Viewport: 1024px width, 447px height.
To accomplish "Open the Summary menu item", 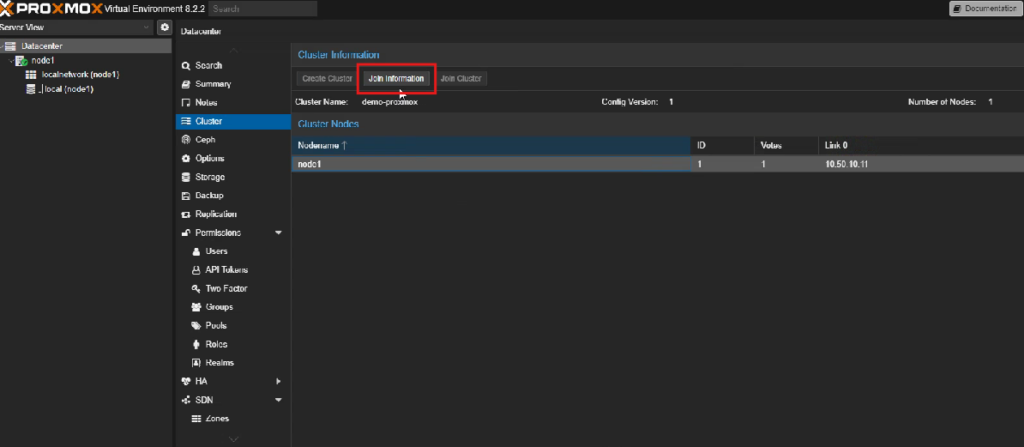I will [x=213, y=84].
